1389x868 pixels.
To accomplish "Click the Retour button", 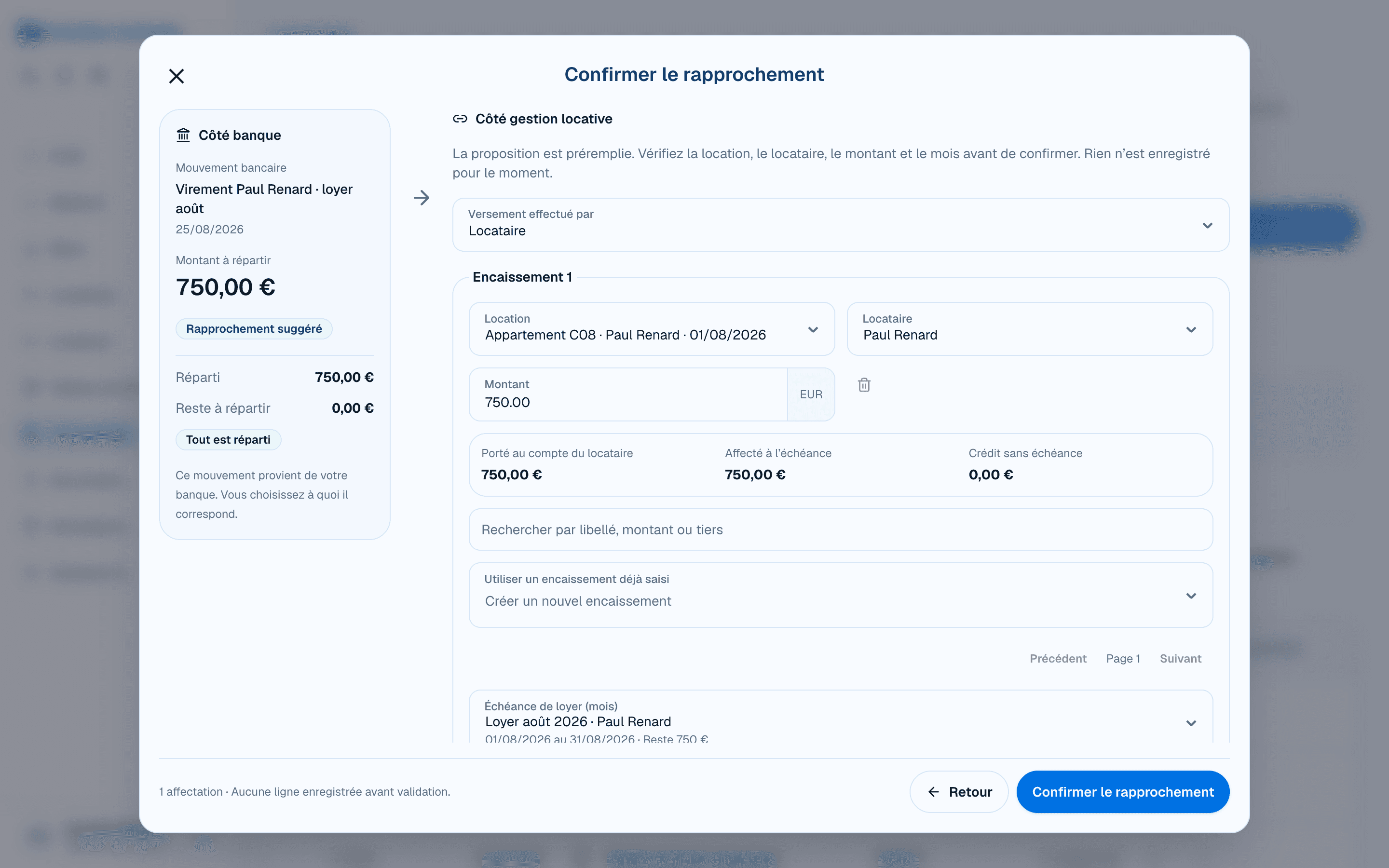I will (958, 792).
